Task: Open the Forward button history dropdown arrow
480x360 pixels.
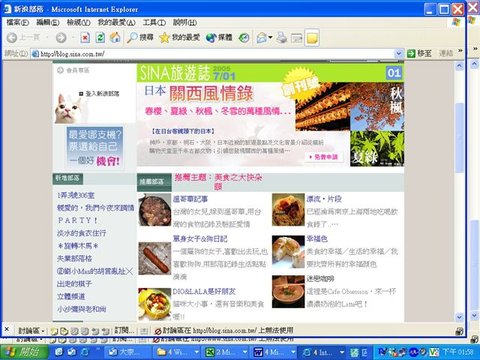Action: 73,38
